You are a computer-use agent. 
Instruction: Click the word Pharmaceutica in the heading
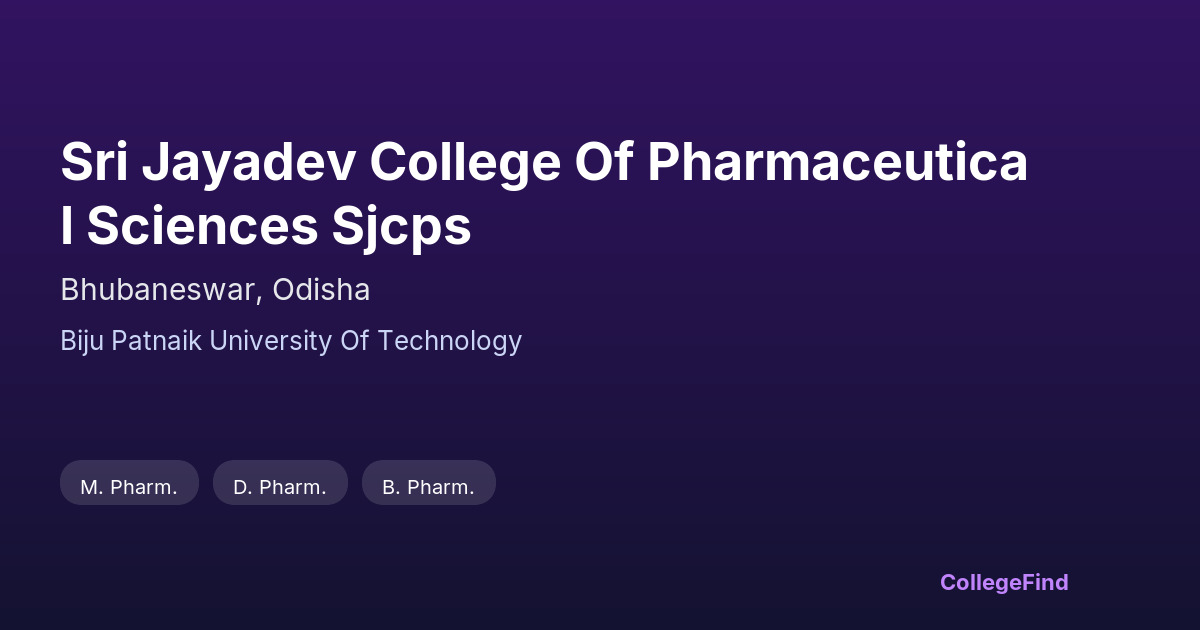(x=837, y=164)
